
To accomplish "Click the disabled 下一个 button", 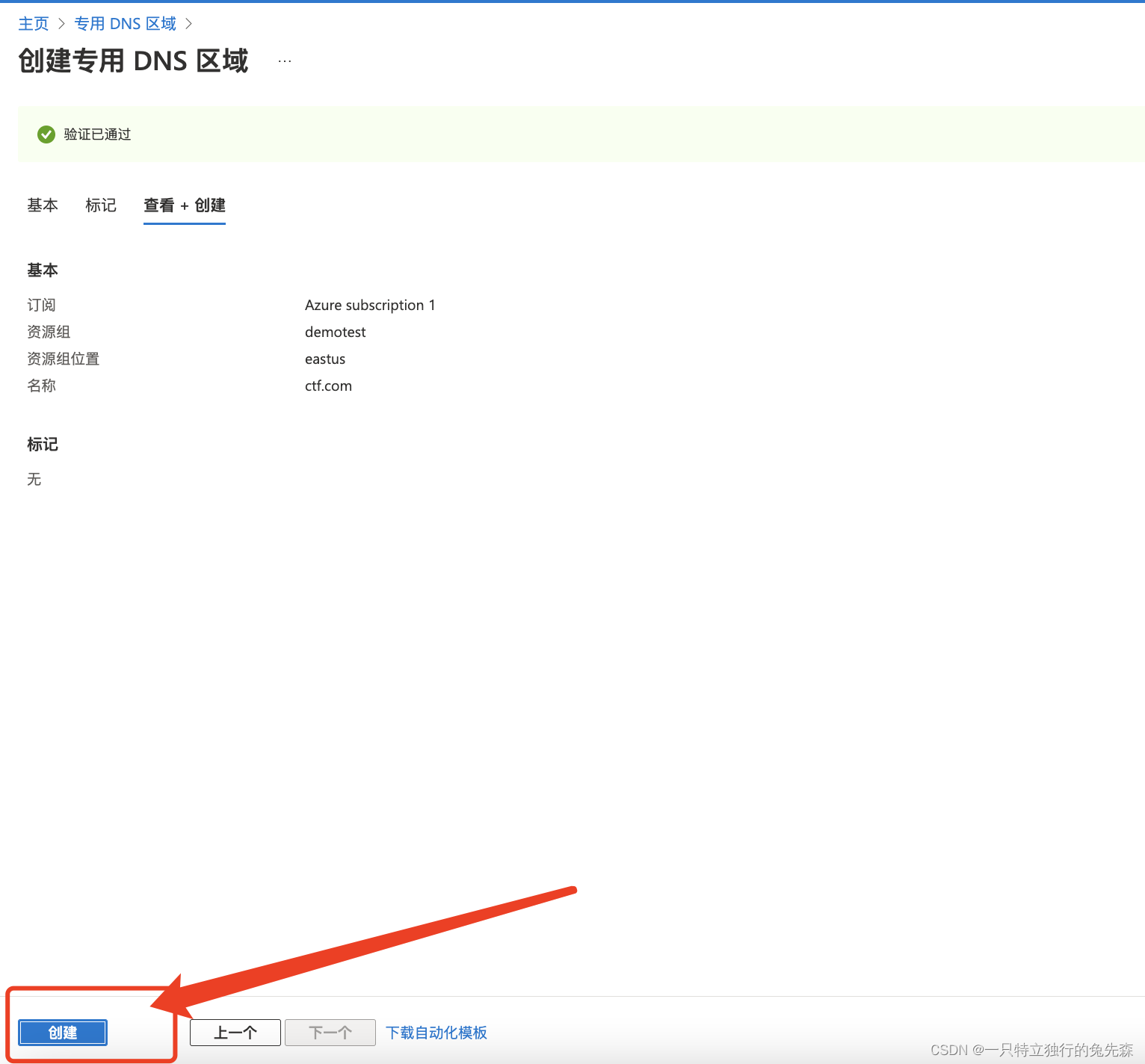I will 330,1033.
